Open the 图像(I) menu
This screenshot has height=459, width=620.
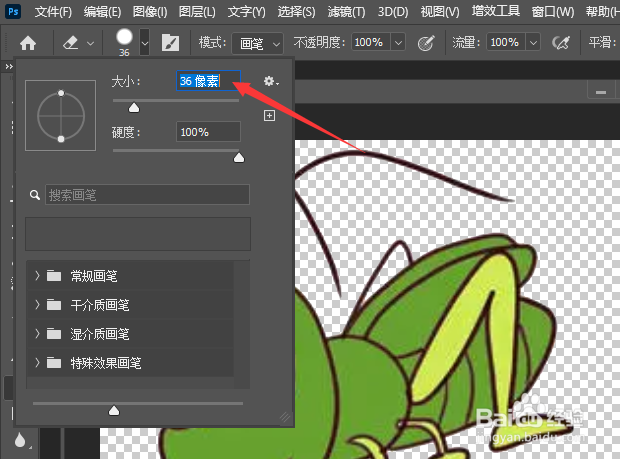[x=150, y=12]
